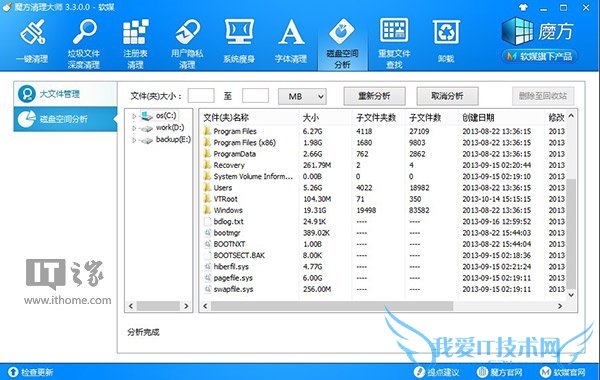
Task: Select the BOOTNXT file row
Action: tap(383, 244)
